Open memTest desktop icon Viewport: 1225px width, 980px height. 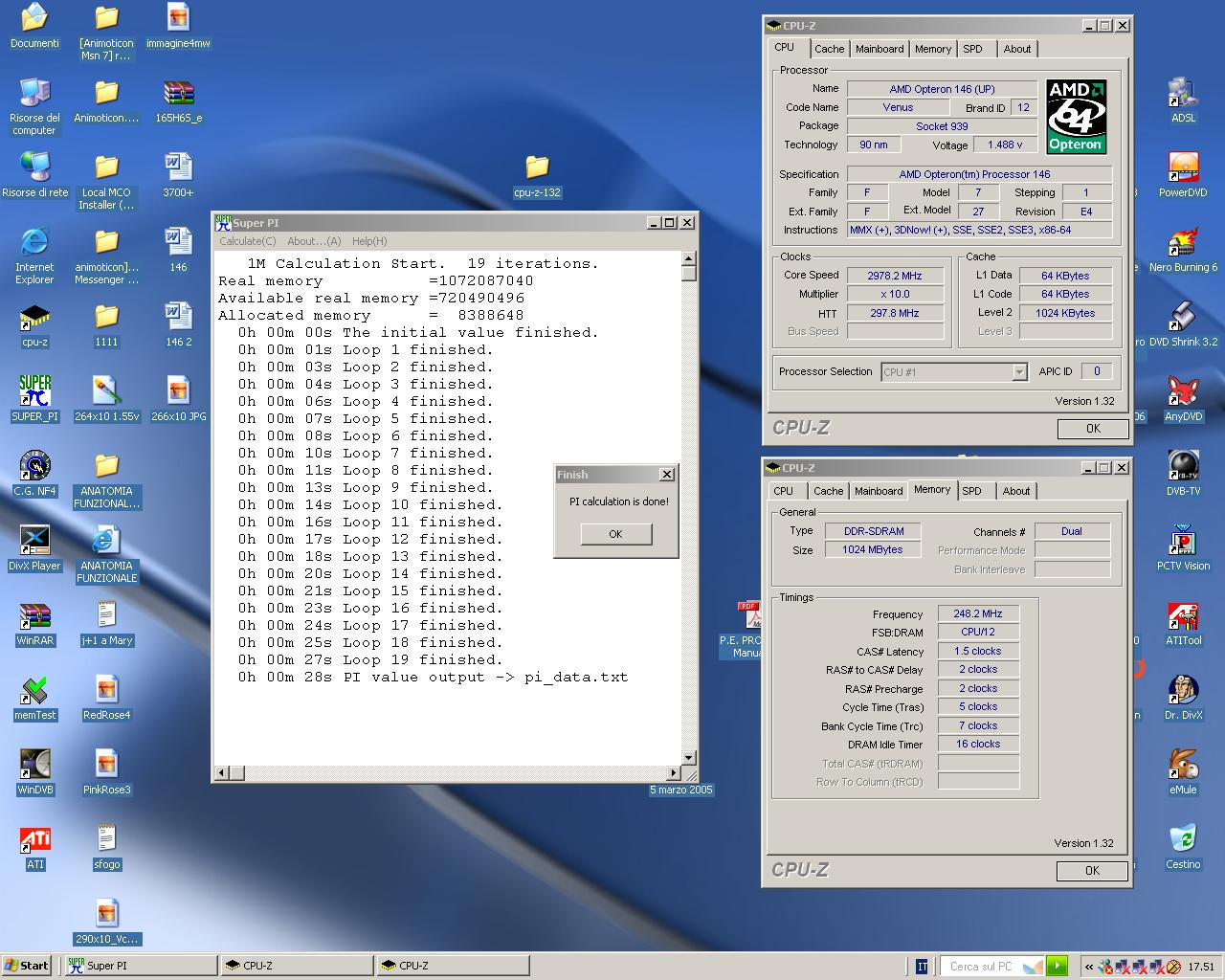coord(34,699)
